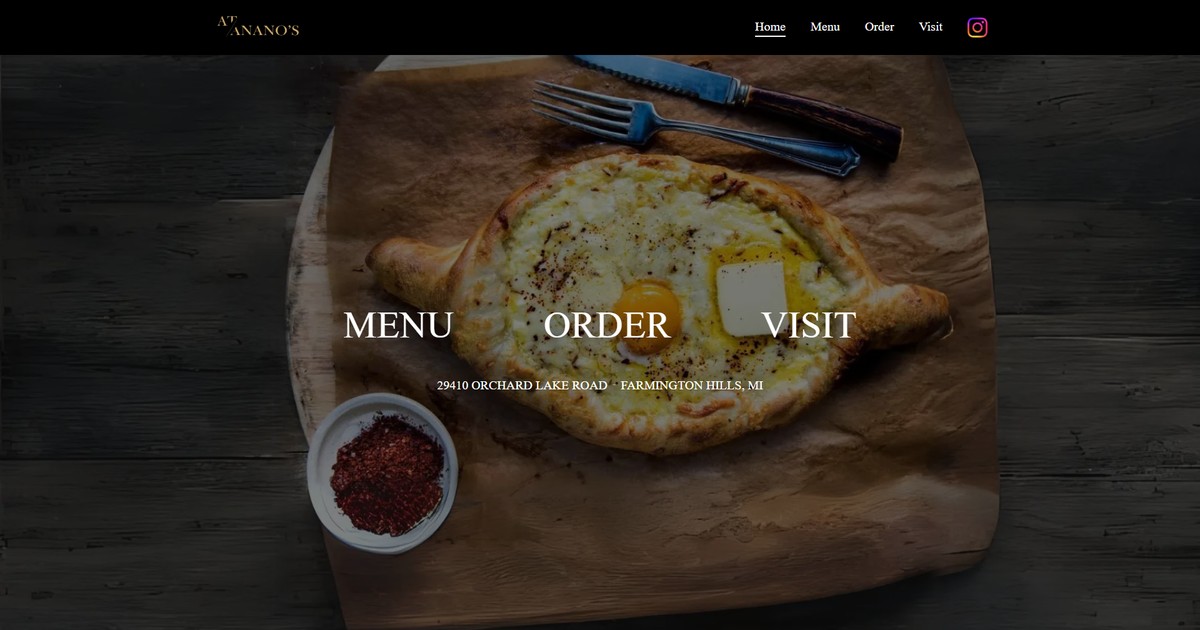Click the Farmington Hills, MI text

coord(692,385)
